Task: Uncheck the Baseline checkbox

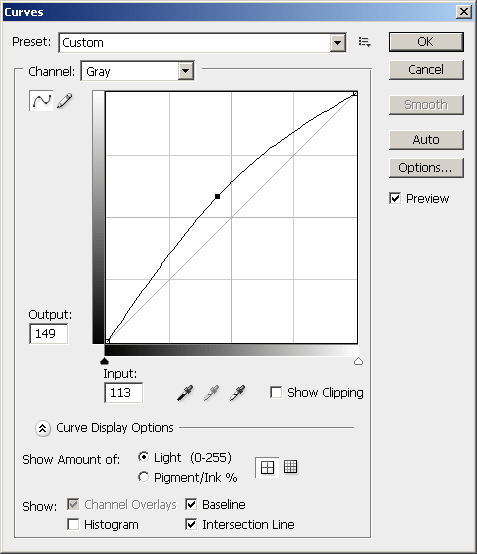Action: (x=191, y=504)
